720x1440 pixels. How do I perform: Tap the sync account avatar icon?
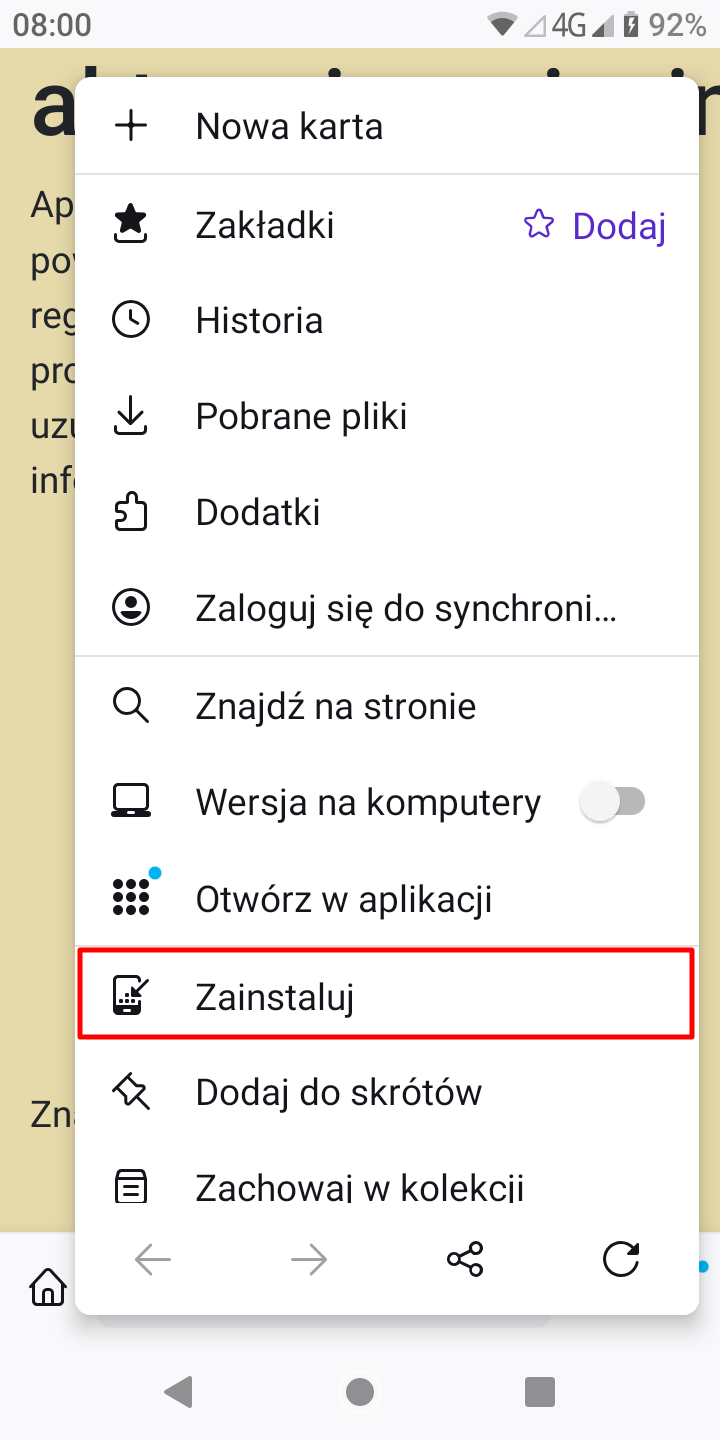(x=131, y=607)
